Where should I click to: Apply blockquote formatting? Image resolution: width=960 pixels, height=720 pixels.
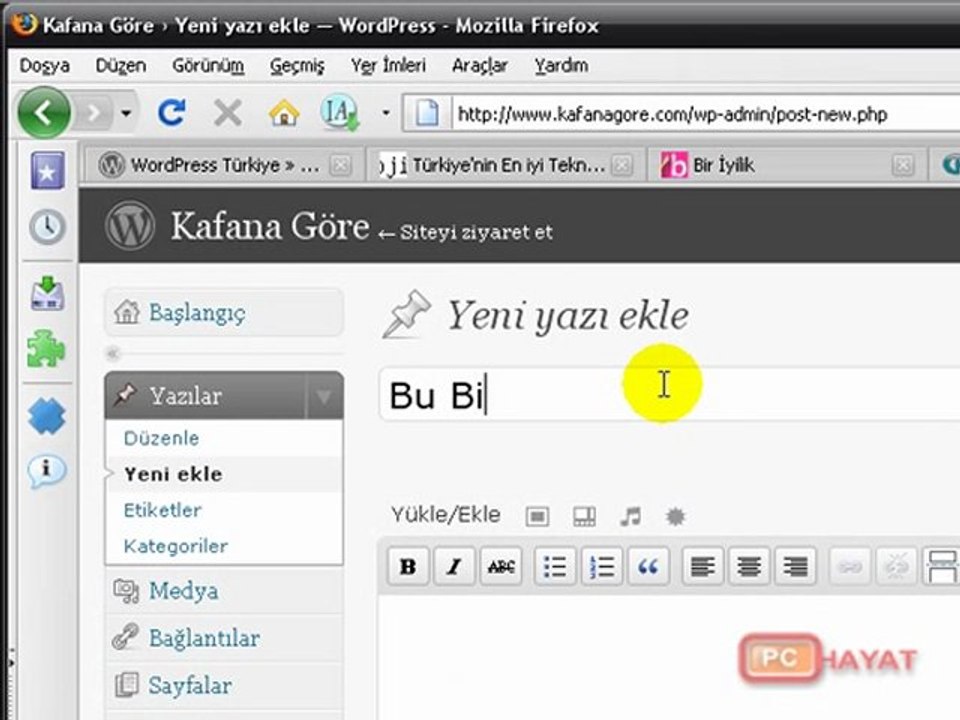(x=648, y=566)
